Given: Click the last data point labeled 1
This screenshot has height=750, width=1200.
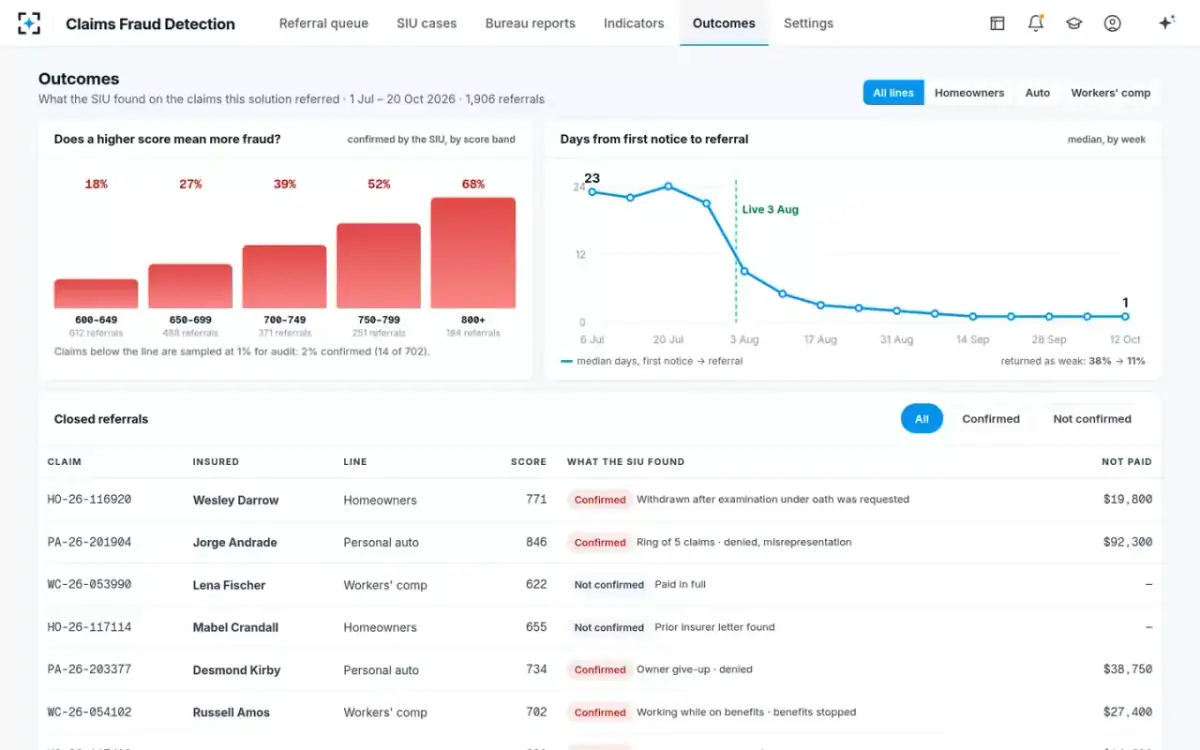Looking at the screenshot, I should 1125,316.
